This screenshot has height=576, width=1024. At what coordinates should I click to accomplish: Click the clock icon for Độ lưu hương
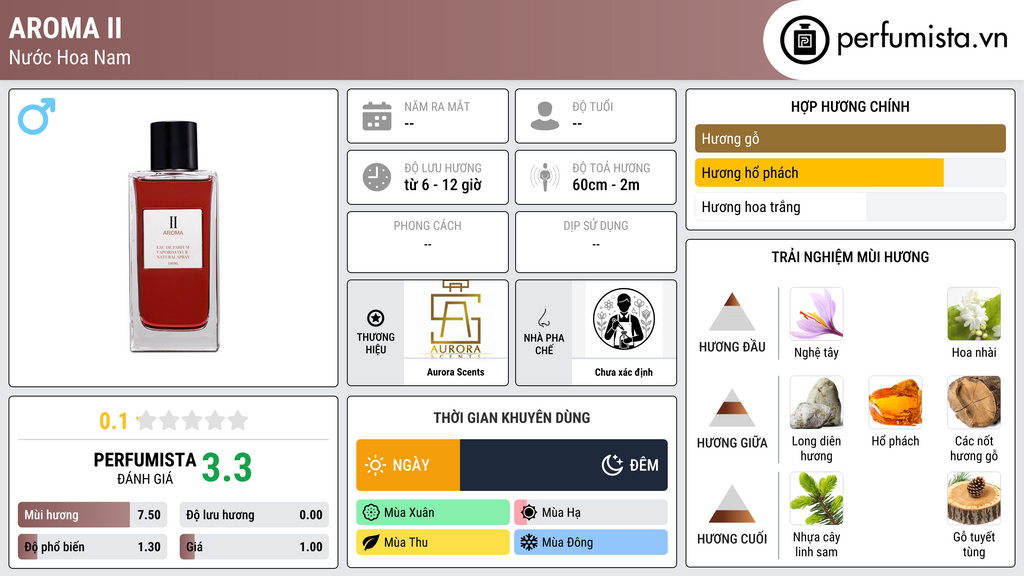[x=377, y=177]
